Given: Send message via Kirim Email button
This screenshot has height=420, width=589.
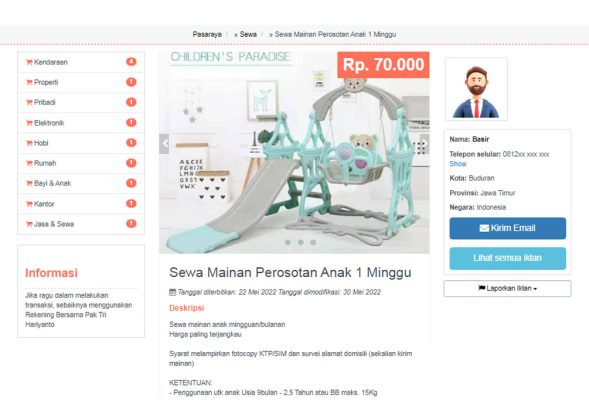Looking at the screenshot, I should (x=507, y=228).
